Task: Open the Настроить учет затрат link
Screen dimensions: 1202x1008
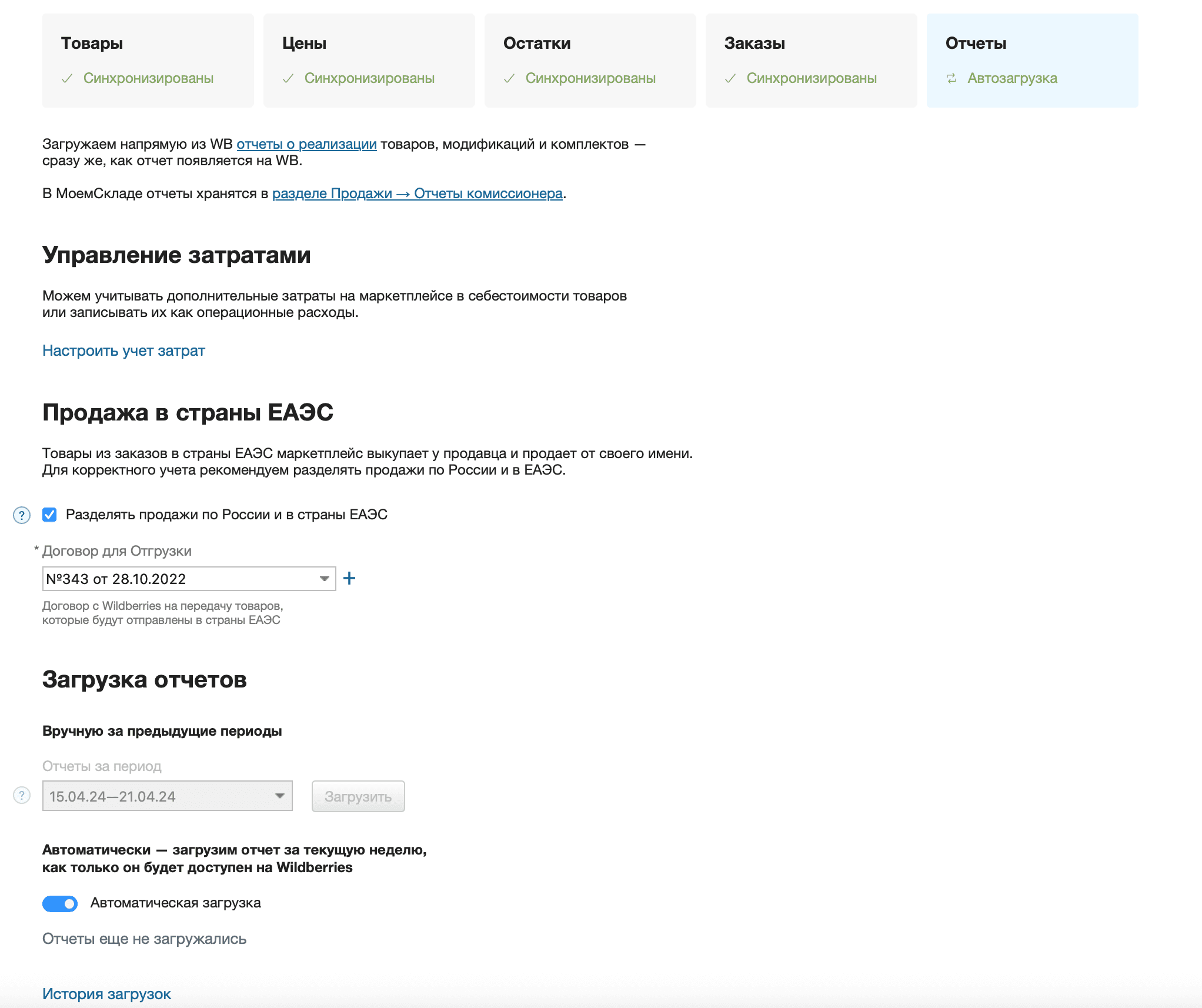Action: click(123, 351)
